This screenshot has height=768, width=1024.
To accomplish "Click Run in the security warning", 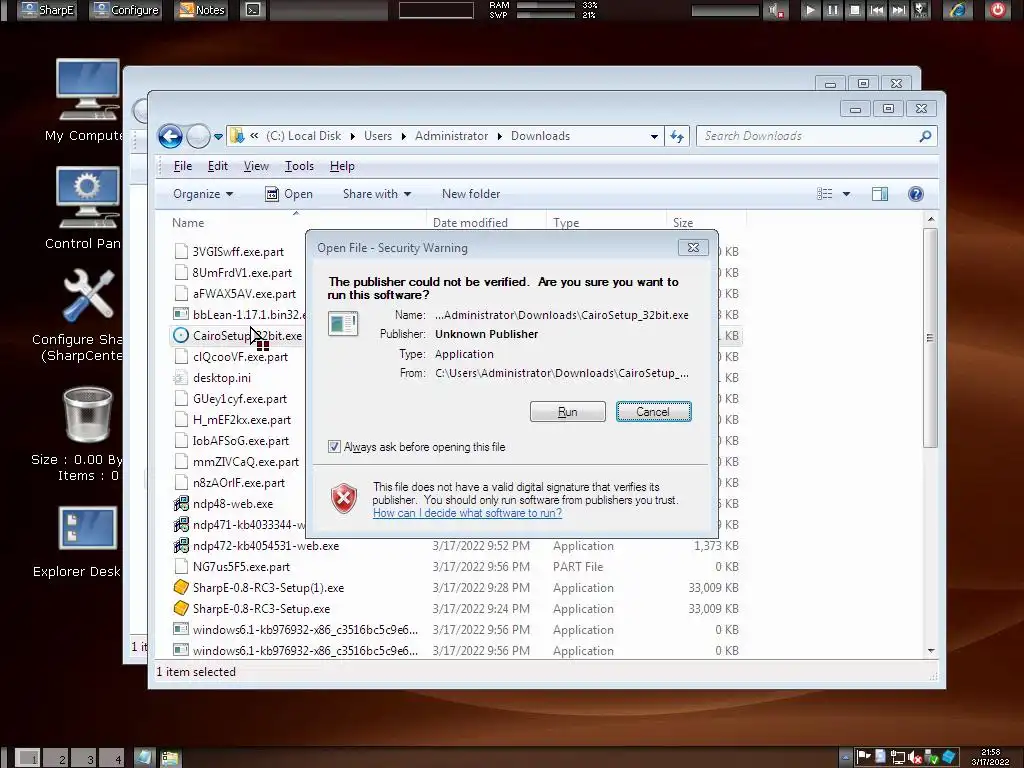I will 568,411.
